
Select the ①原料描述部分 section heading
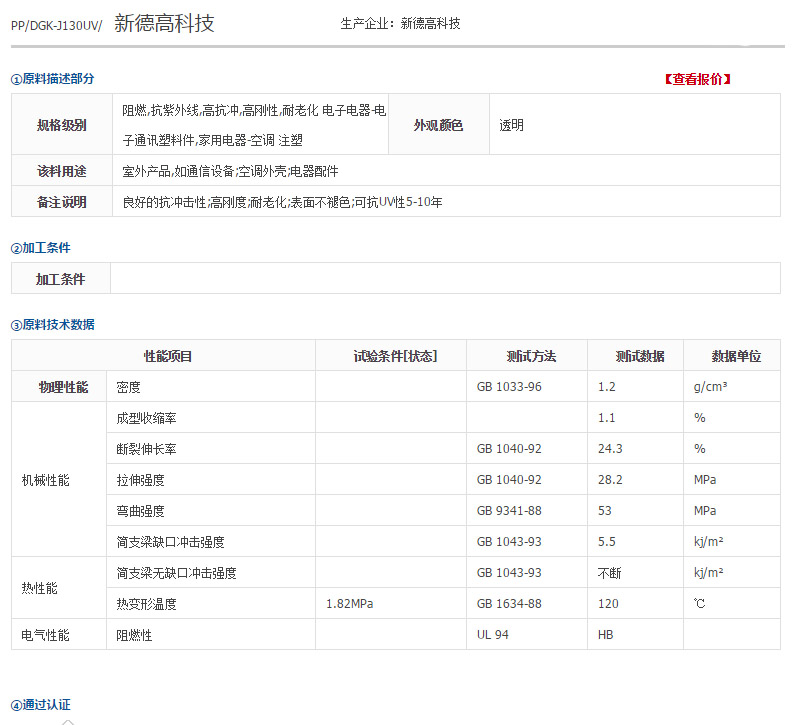tap(53, 79)
